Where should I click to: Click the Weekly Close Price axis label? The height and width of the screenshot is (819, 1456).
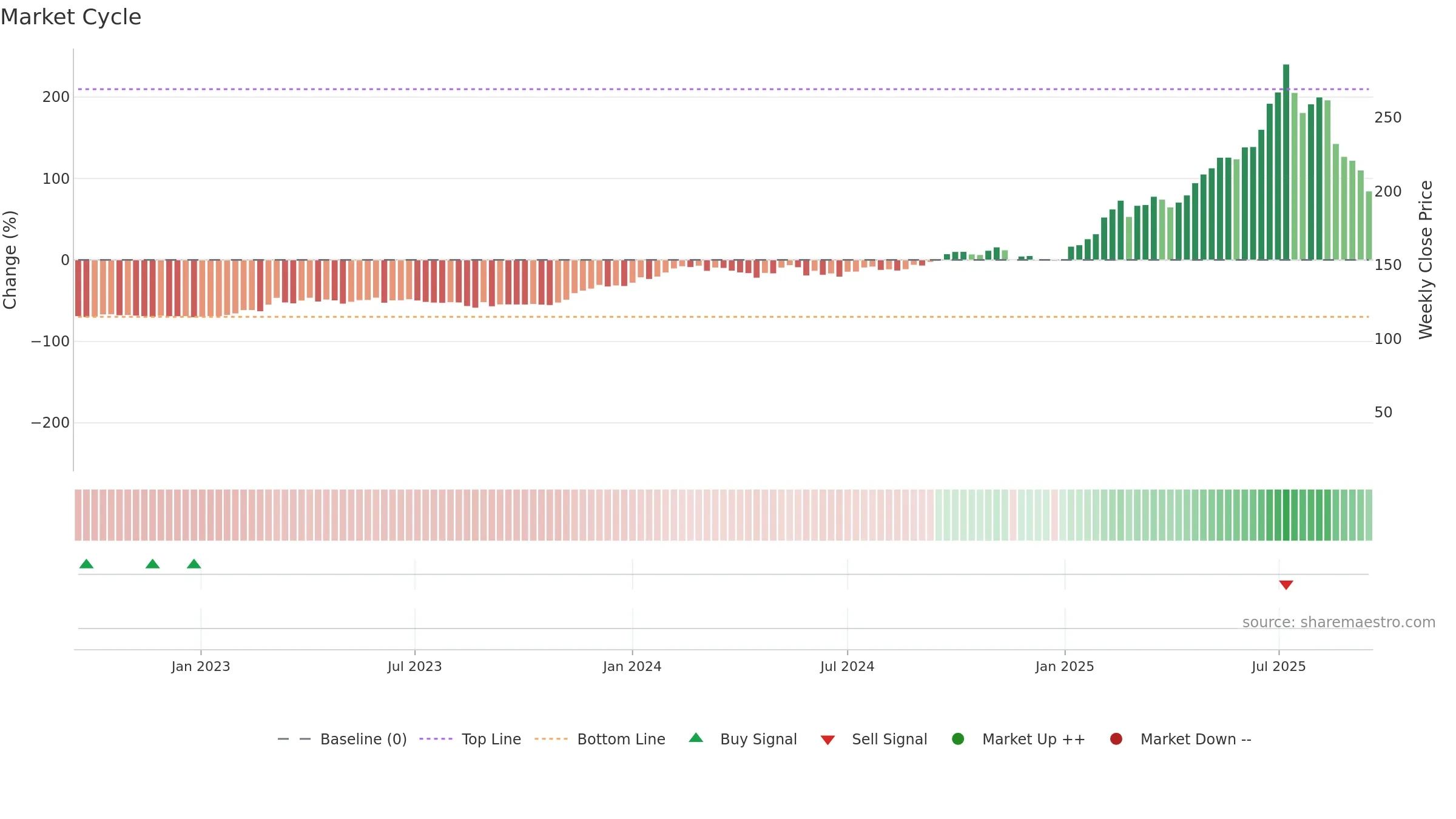coord(1426,260)
